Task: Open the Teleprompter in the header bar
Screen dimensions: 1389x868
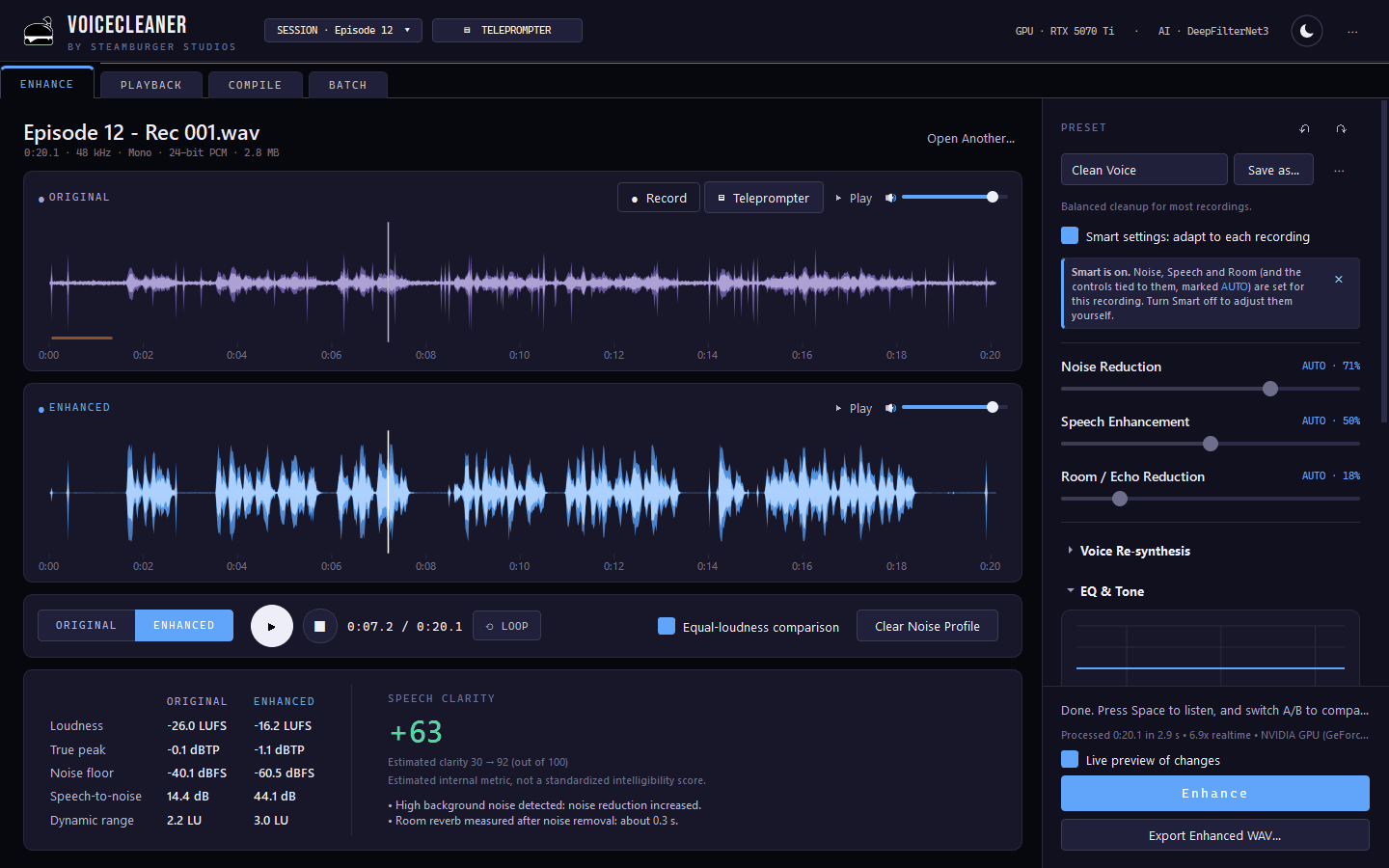Action: [507, 30]
